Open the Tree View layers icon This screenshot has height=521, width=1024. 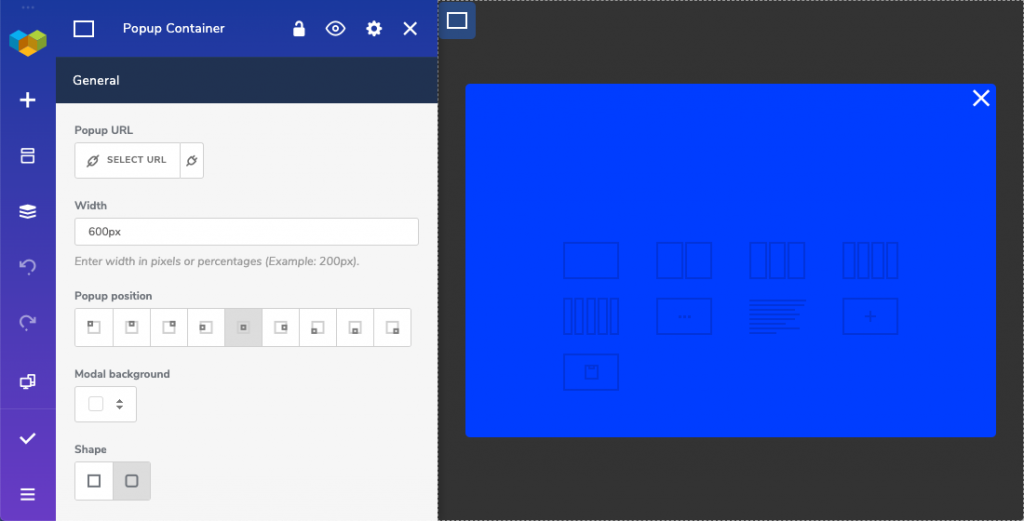[x=27, y=212]
